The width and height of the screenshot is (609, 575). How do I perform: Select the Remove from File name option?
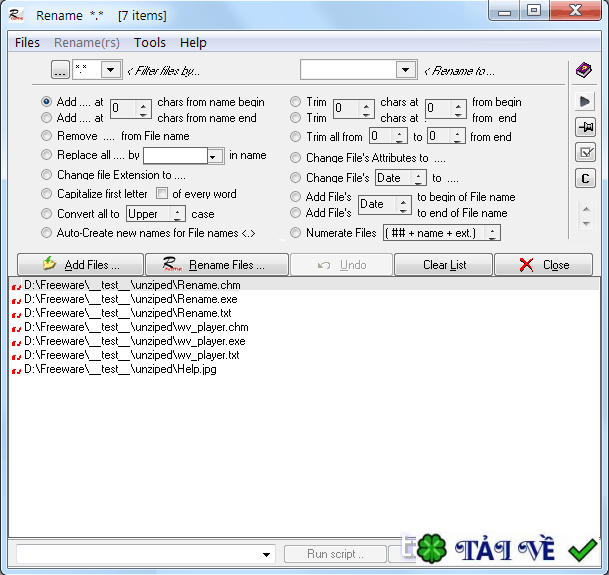tap(47, 136)
